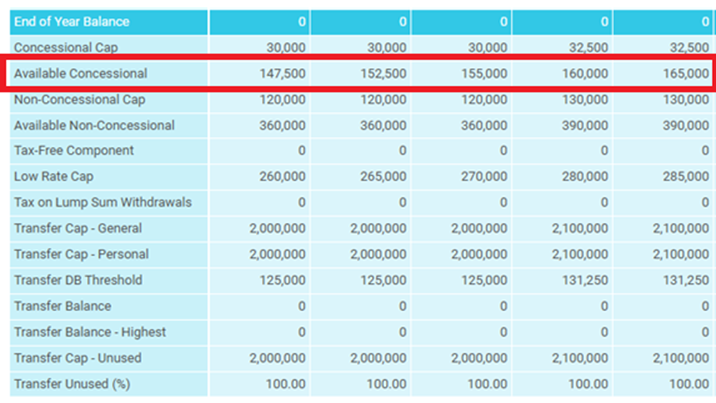716x403 pixels.
Task: Select the Non-Concessional Cap row label
Action: pyautogui.click(x=79, y=99)
